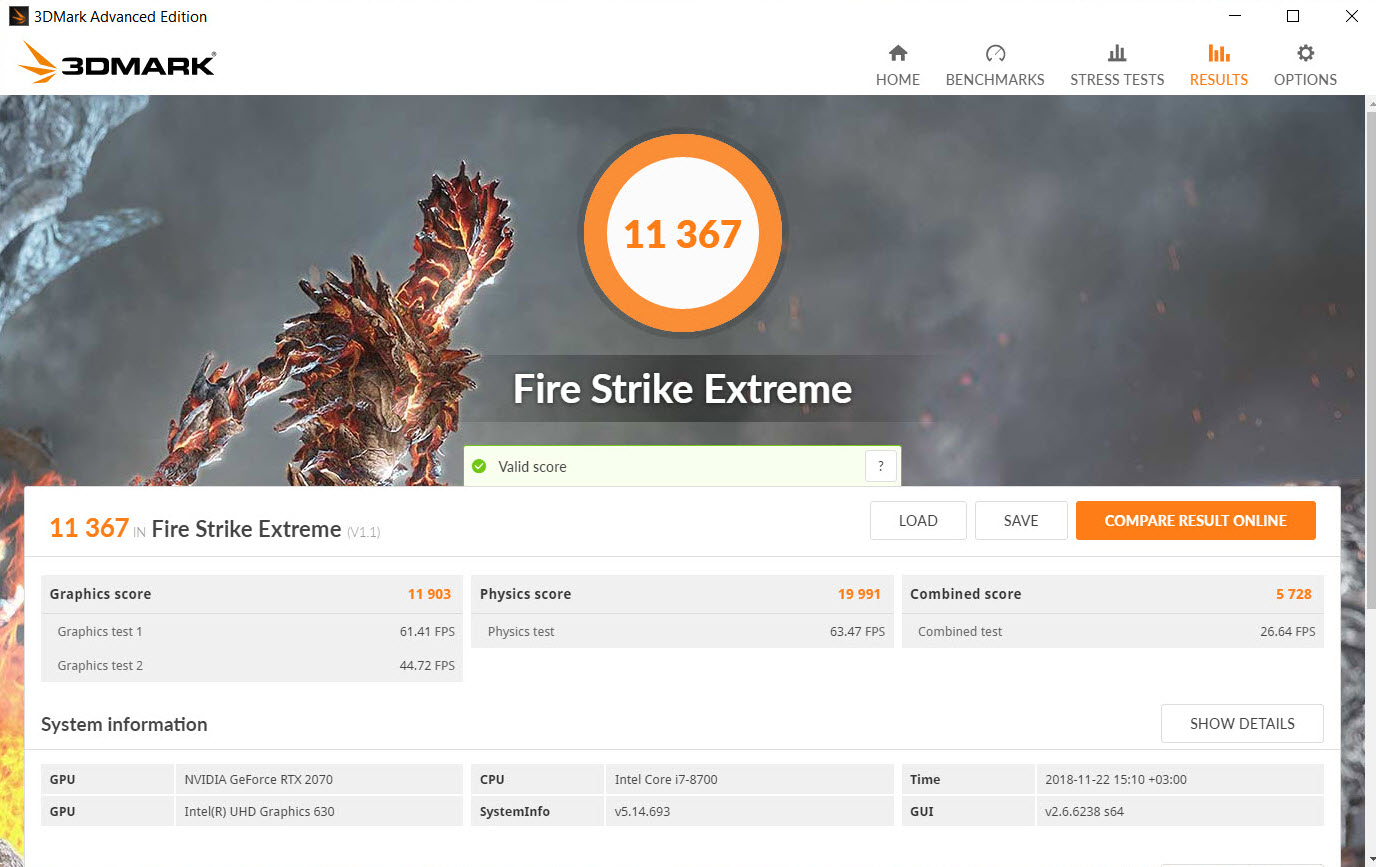Image resolution: width=1376 pixels, height=867 pixels.
Task: Click the Valid score status text
Action: 532,466
